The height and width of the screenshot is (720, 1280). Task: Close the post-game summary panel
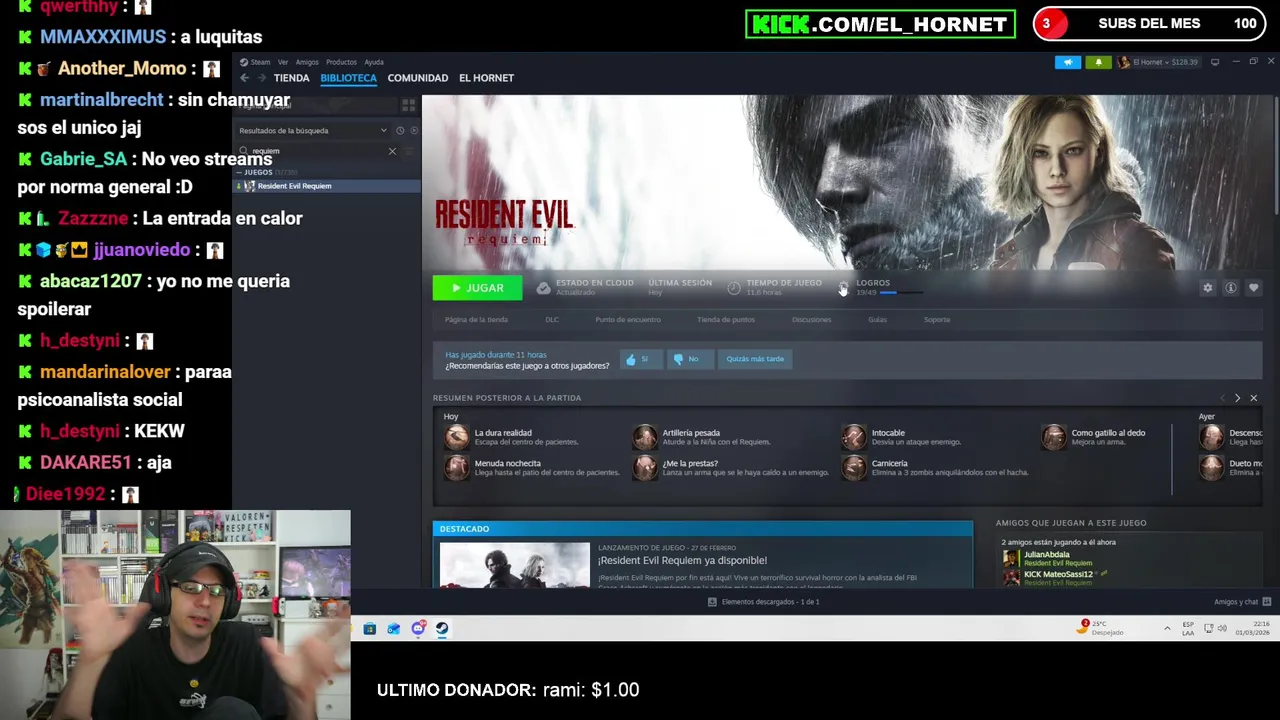(x=1253, y=398)
